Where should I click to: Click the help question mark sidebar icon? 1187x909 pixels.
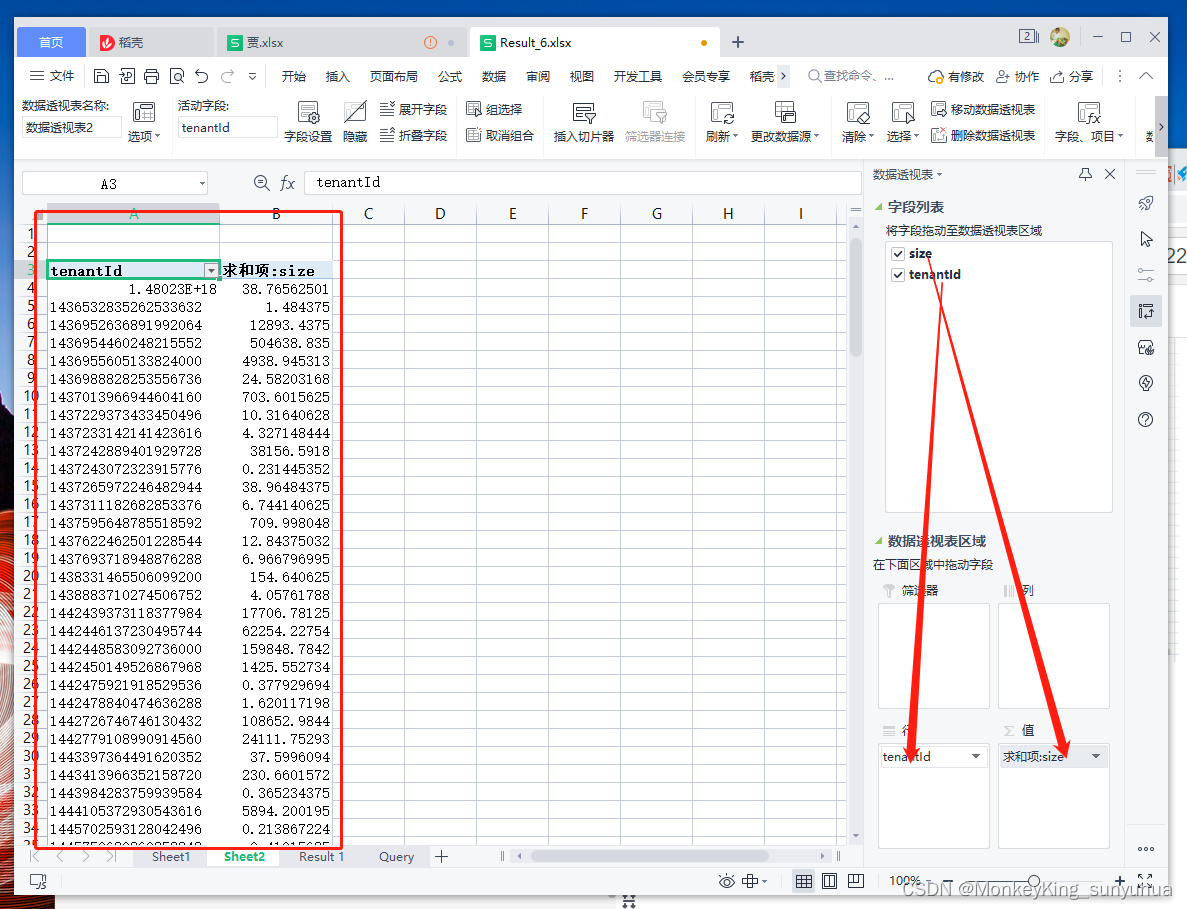[x=1146, y=419]
